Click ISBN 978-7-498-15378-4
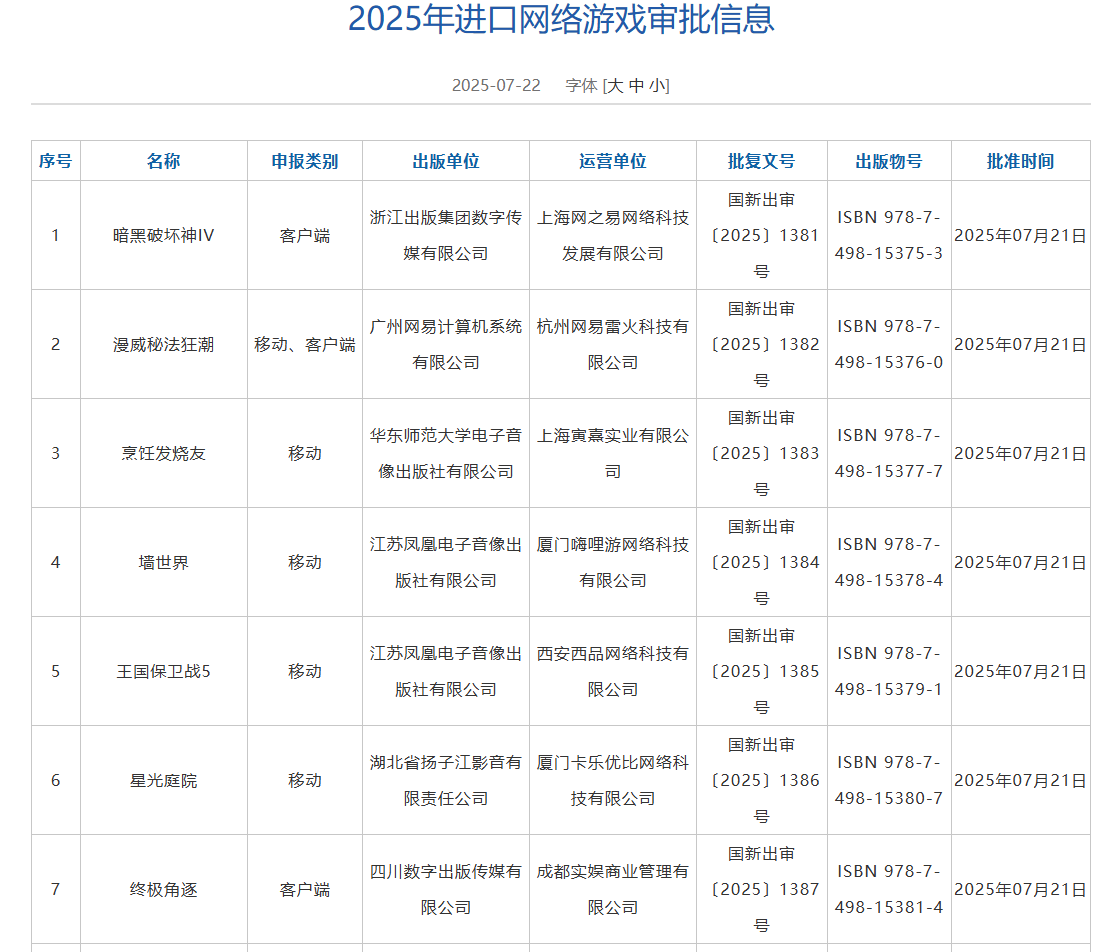The width and height of the screenshot is (1112, 952). (889, 563)
